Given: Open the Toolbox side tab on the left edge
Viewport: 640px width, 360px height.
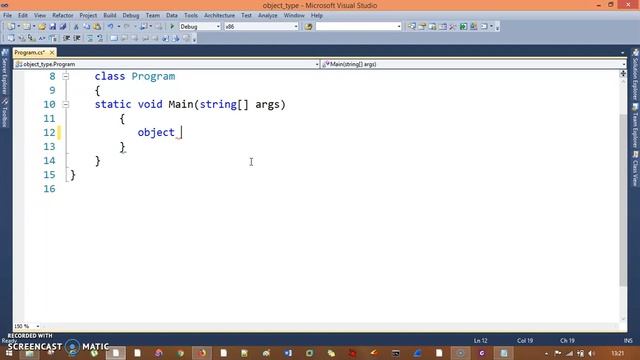Looking at the screenshot, I should coord(5,112).
